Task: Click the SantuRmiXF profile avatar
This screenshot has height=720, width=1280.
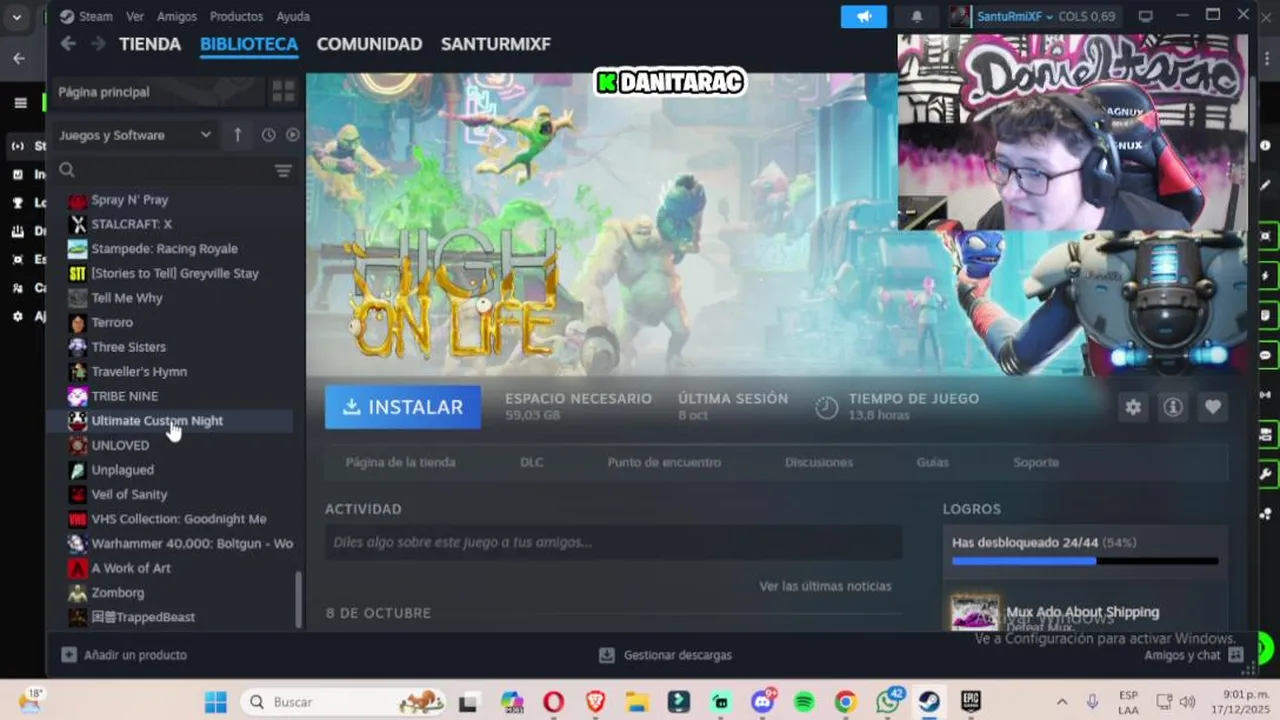Action: tap(959, 16)
